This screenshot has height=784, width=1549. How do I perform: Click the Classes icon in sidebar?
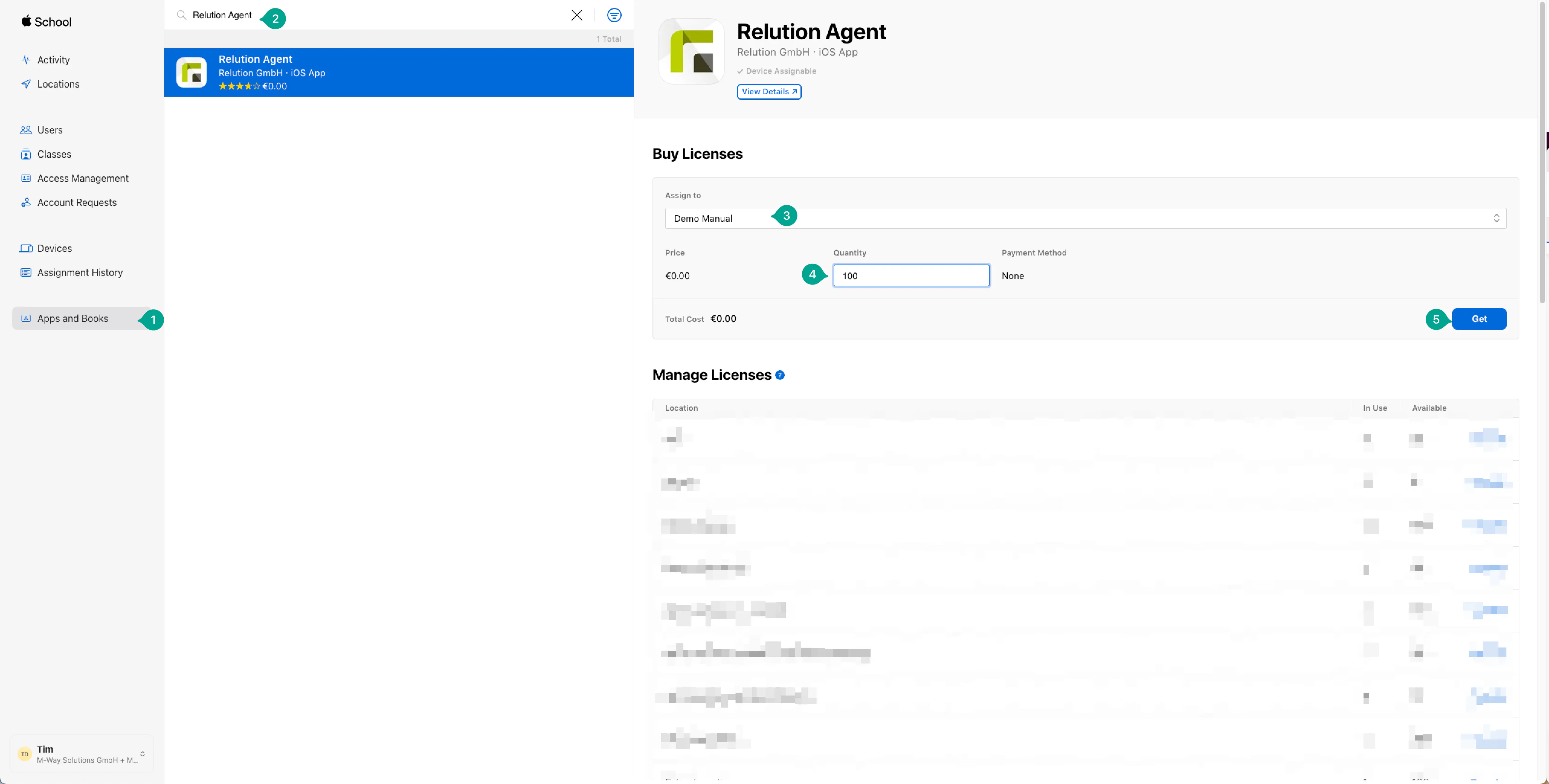tap(26, 155)
